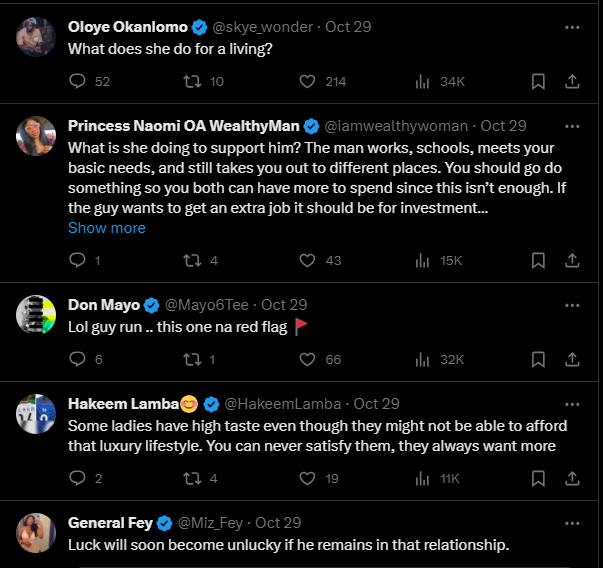View analytics on Hakeem Lamba's 11K views

click(422, 479)
